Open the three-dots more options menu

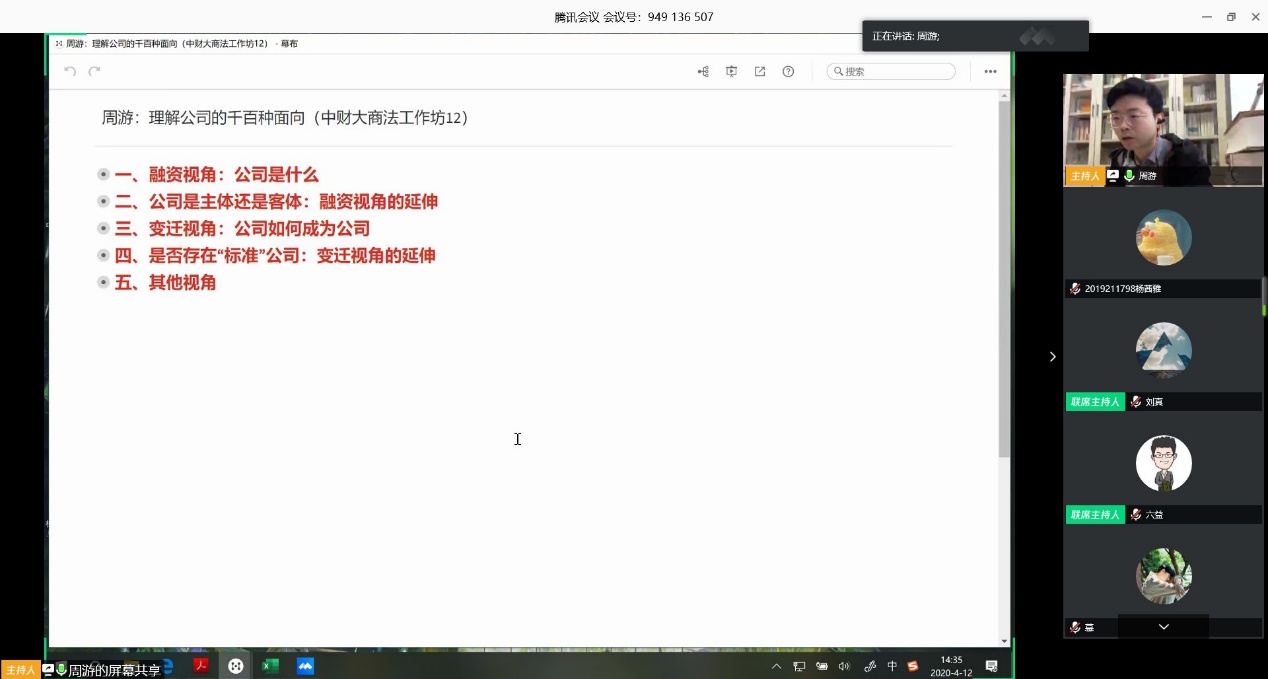(x=990, y=72)
